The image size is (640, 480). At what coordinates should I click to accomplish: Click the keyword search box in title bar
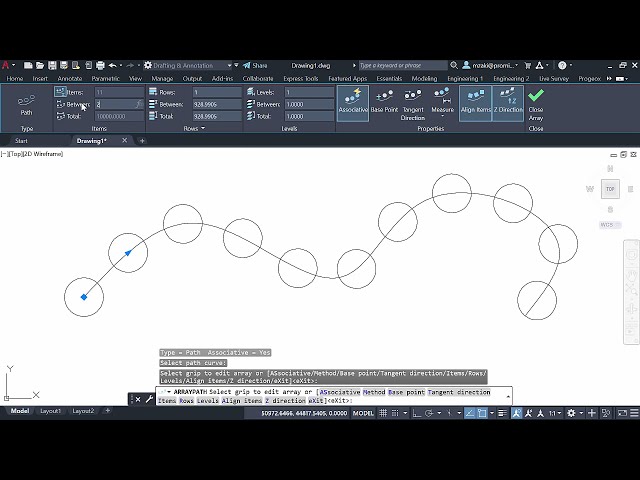coord(403,65)
